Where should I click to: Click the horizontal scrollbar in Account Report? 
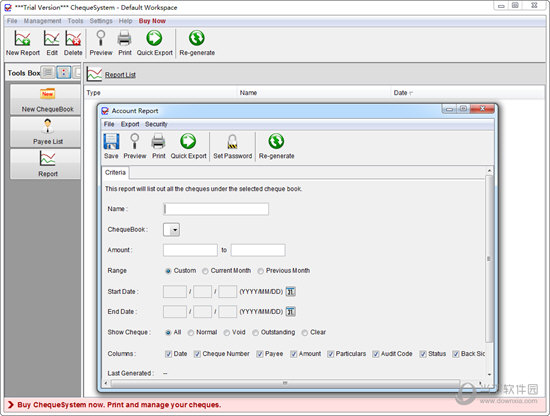(285, 383)
